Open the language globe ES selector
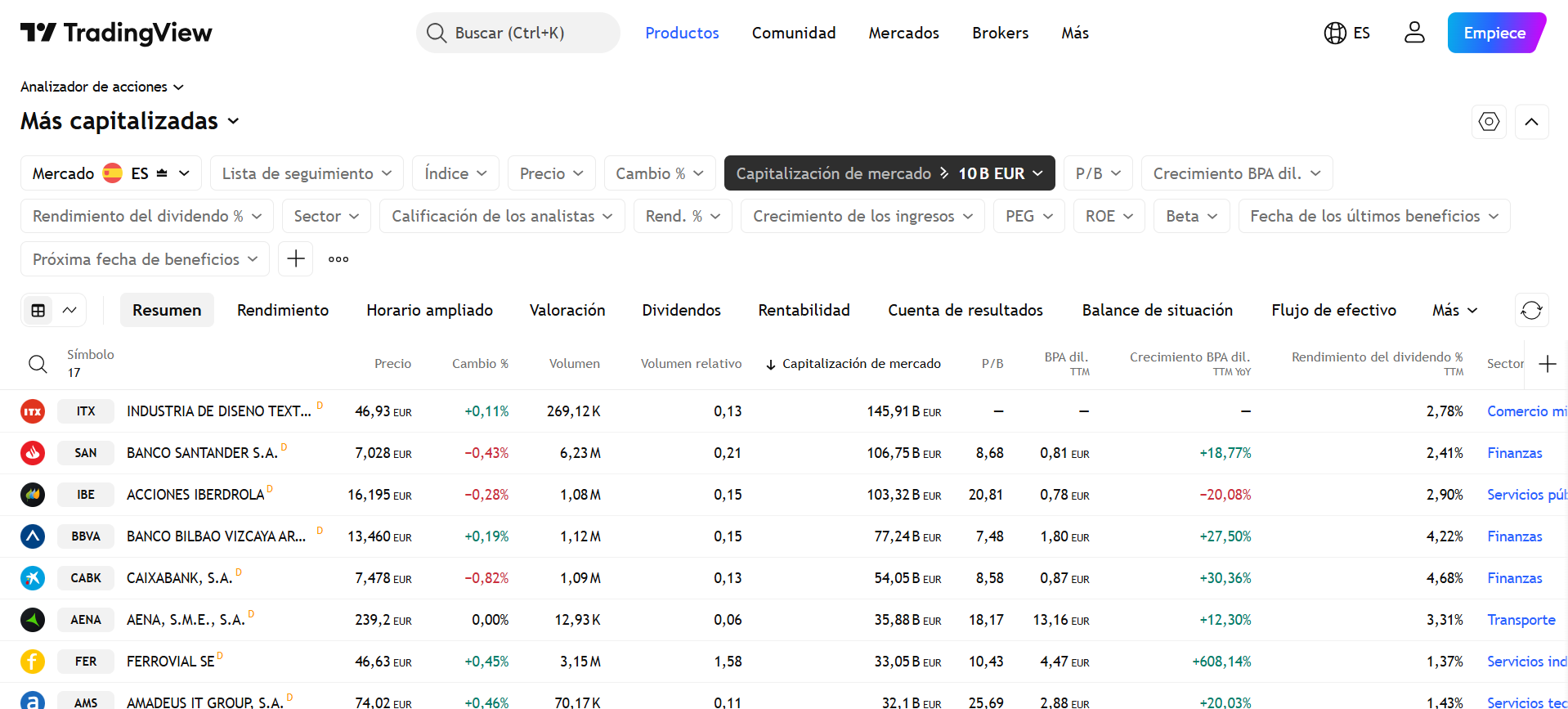 [x=1346, y=33]
